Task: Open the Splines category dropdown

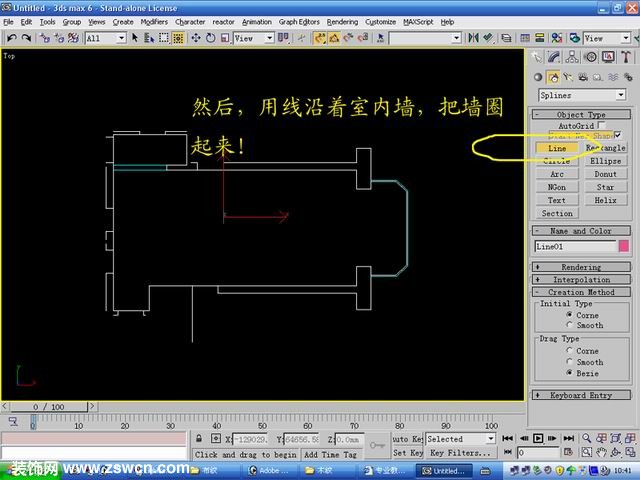Action: [x=582, y=95]
